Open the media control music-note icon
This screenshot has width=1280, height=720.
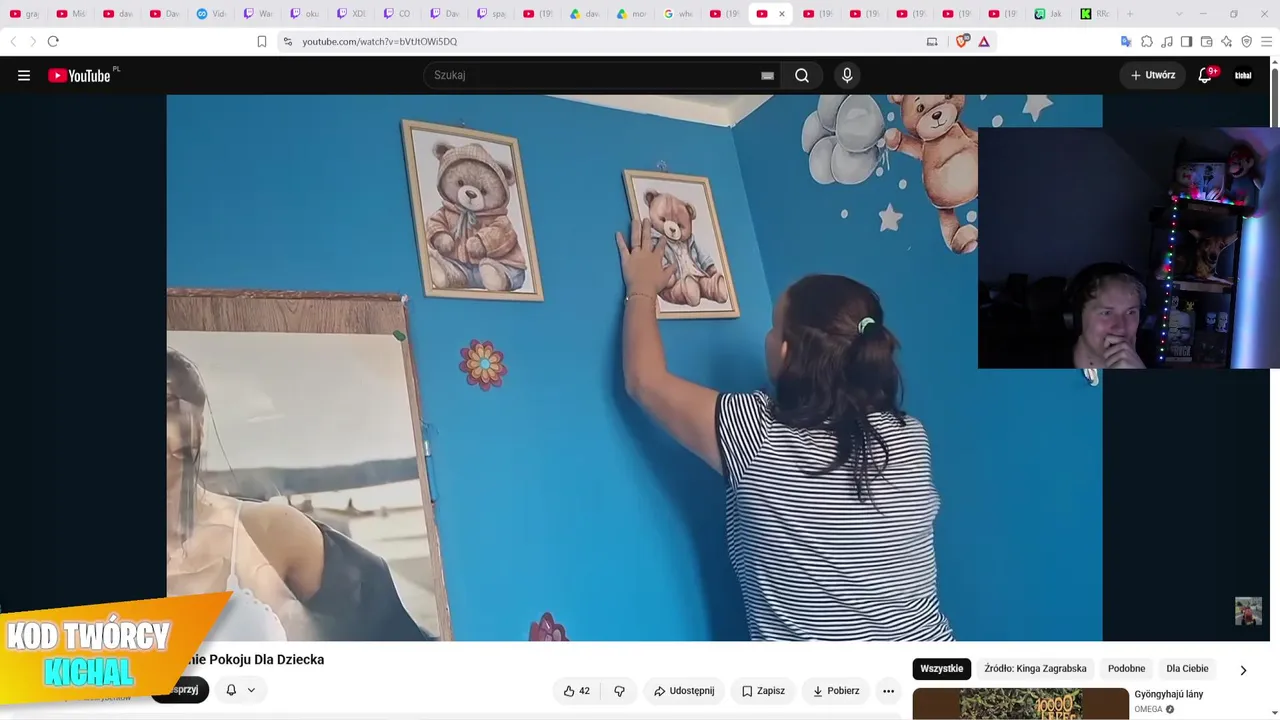point(1167,41)
